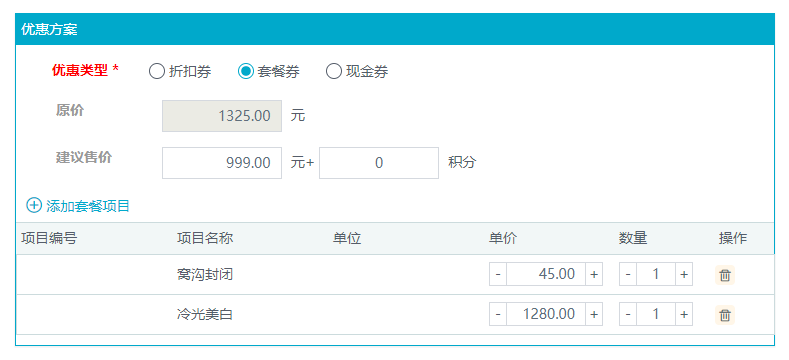Click the 冷光美白 item name
The image size is (789, 360).
[205, 315]
